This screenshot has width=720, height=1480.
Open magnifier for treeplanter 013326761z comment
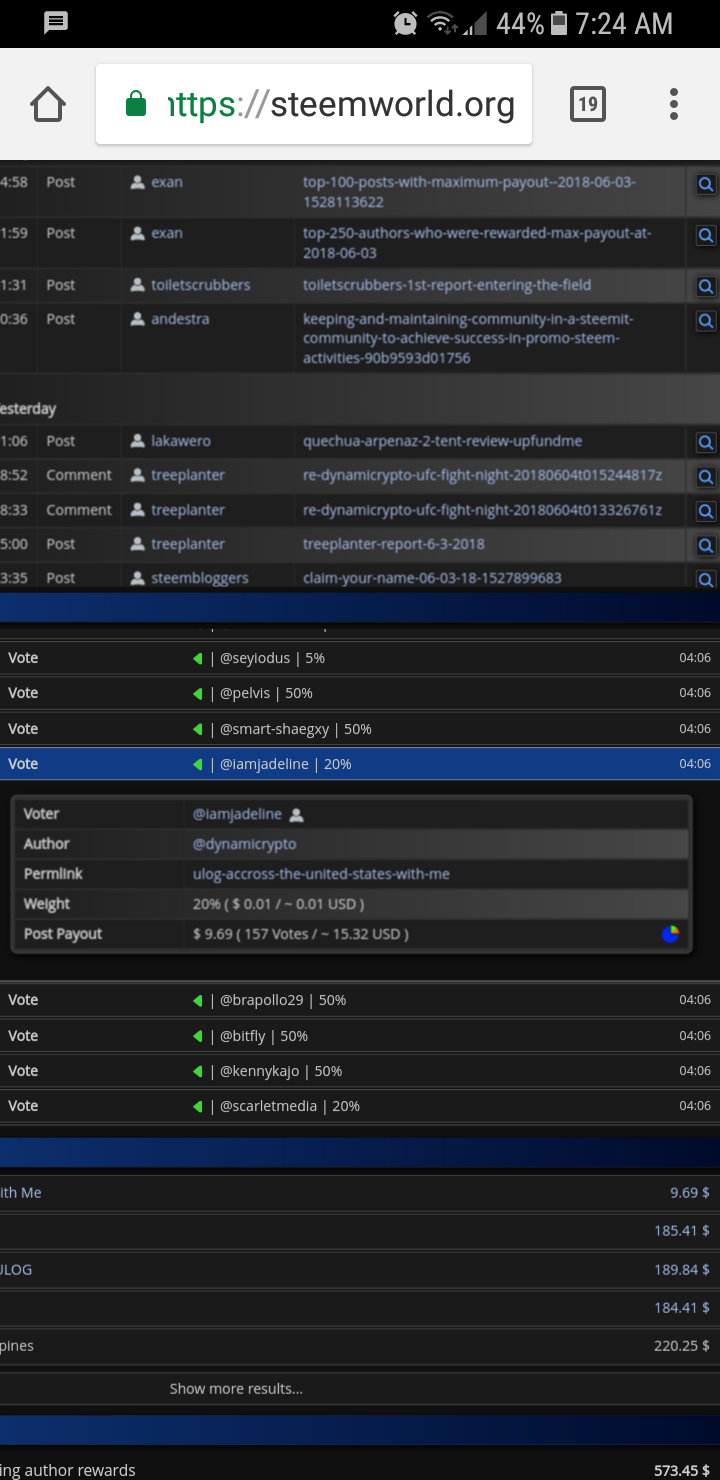[706, 511]
